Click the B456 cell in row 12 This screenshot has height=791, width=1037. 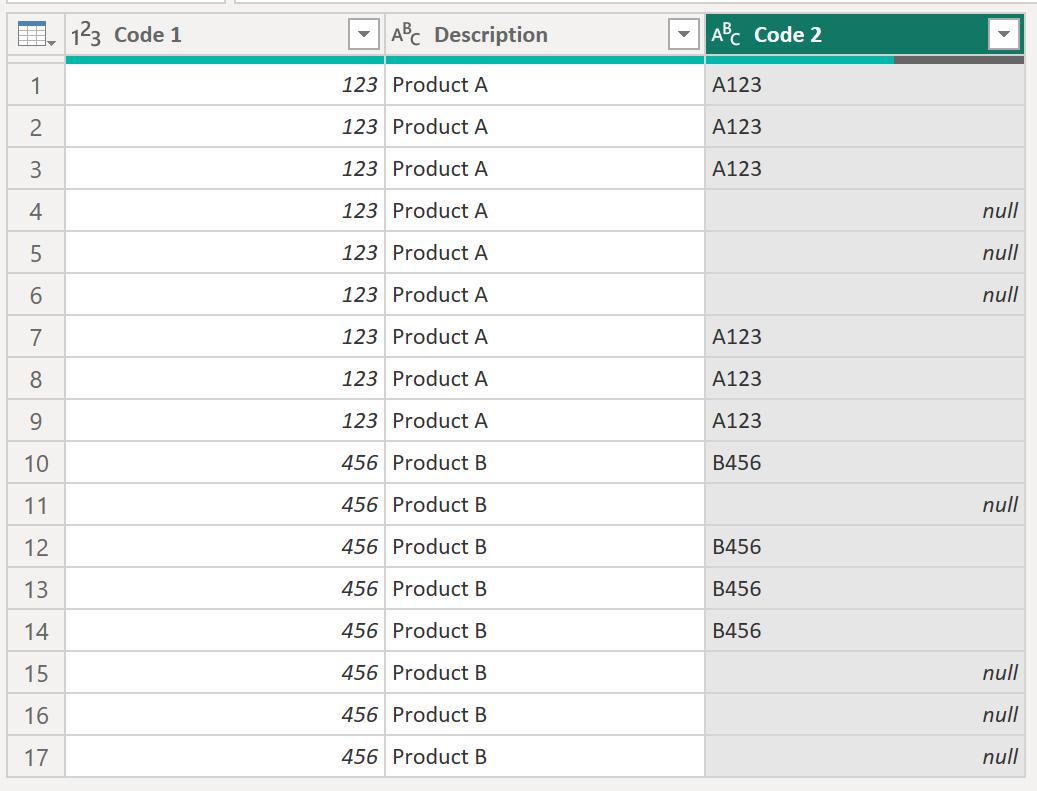pos(865,547)
